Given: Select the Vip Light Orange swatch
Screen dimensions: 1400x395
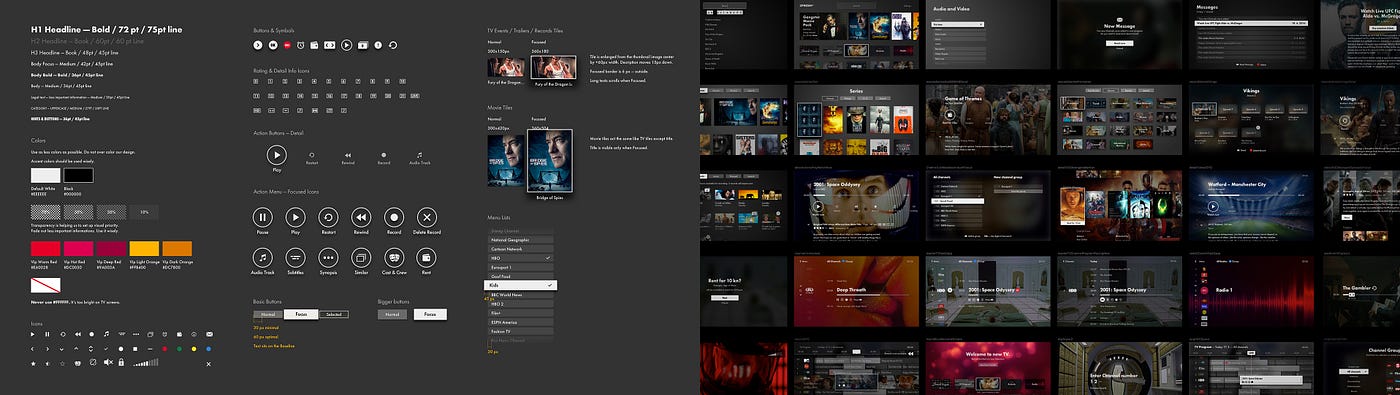Looking at the screenshot, I should tap(144, 247).
